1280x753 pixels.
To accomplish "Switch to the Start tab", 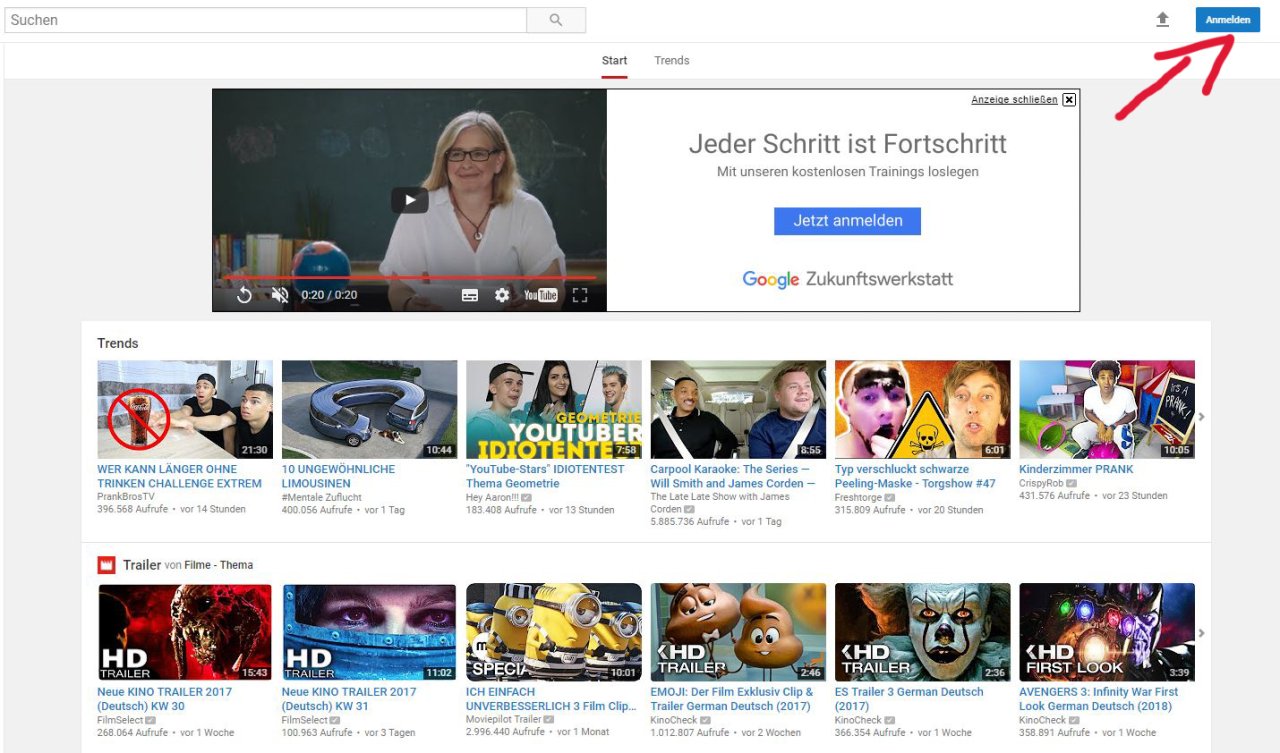I will [615, 60].
